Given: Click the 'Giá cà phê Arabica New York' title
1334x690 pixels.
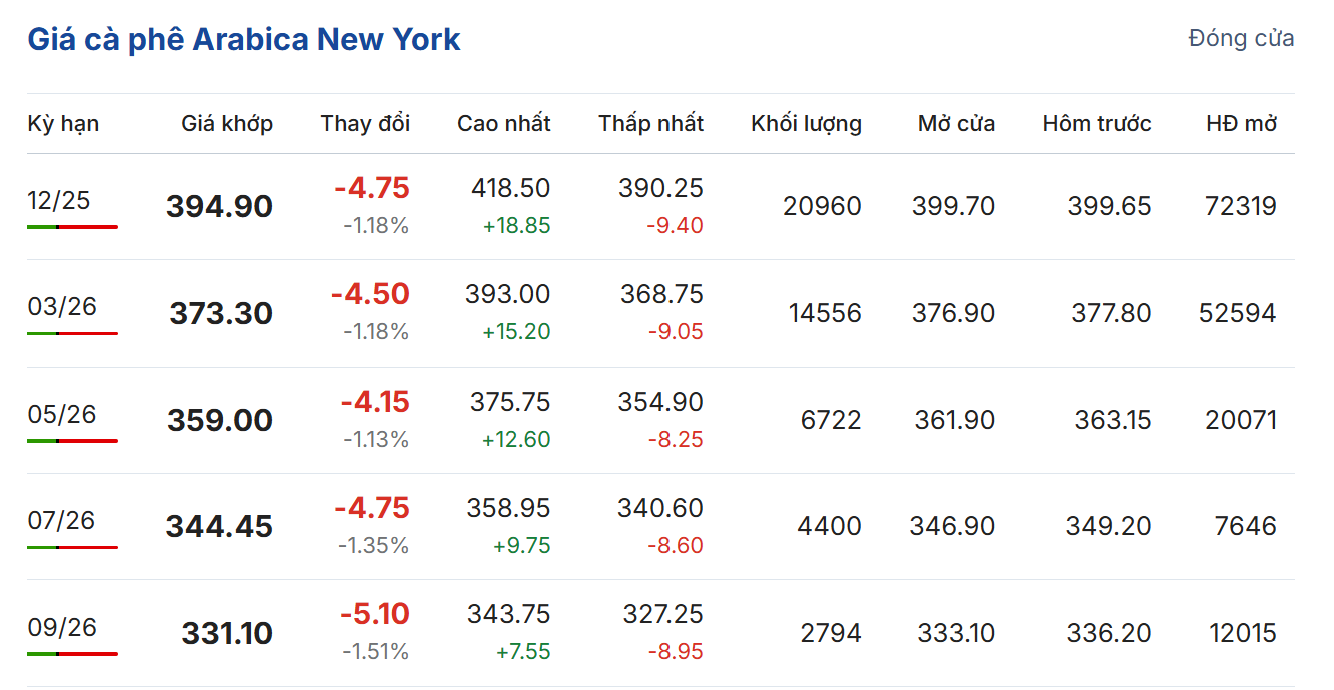Looking at the screenshot, I should click(x=244, y=40).
